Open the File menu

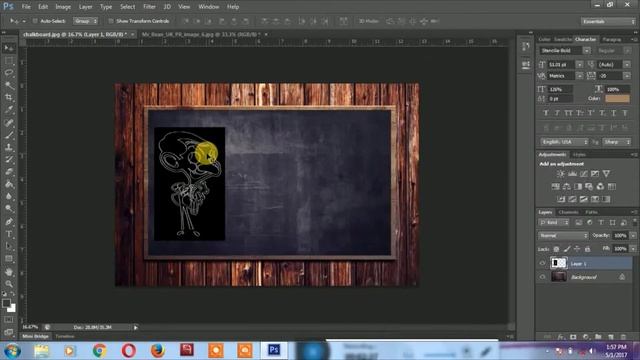pyautogui.click(x=26, y=7)
